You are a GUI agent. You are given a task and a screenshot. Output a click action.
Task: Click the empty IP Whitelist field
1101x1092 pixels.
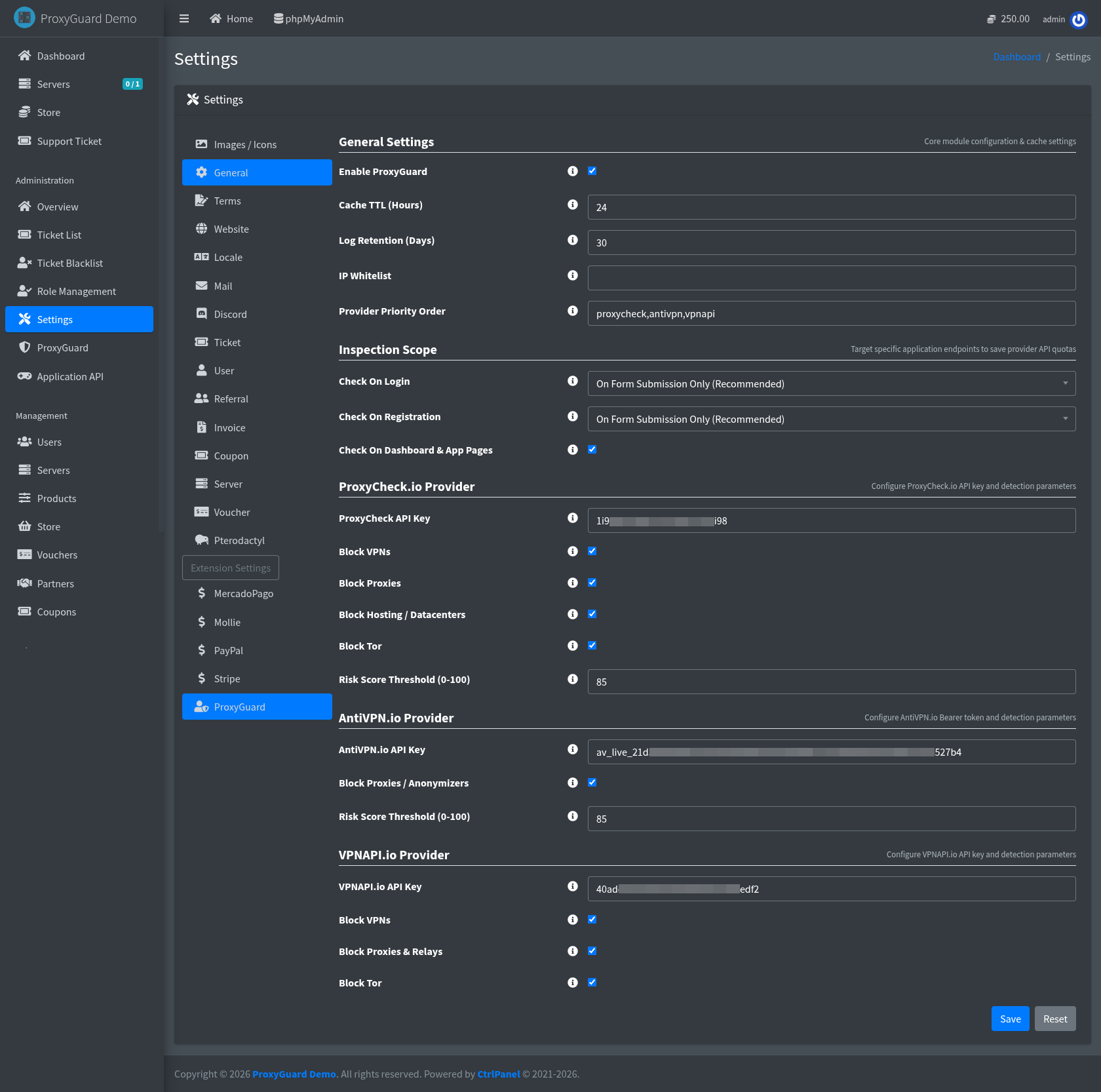832,278
